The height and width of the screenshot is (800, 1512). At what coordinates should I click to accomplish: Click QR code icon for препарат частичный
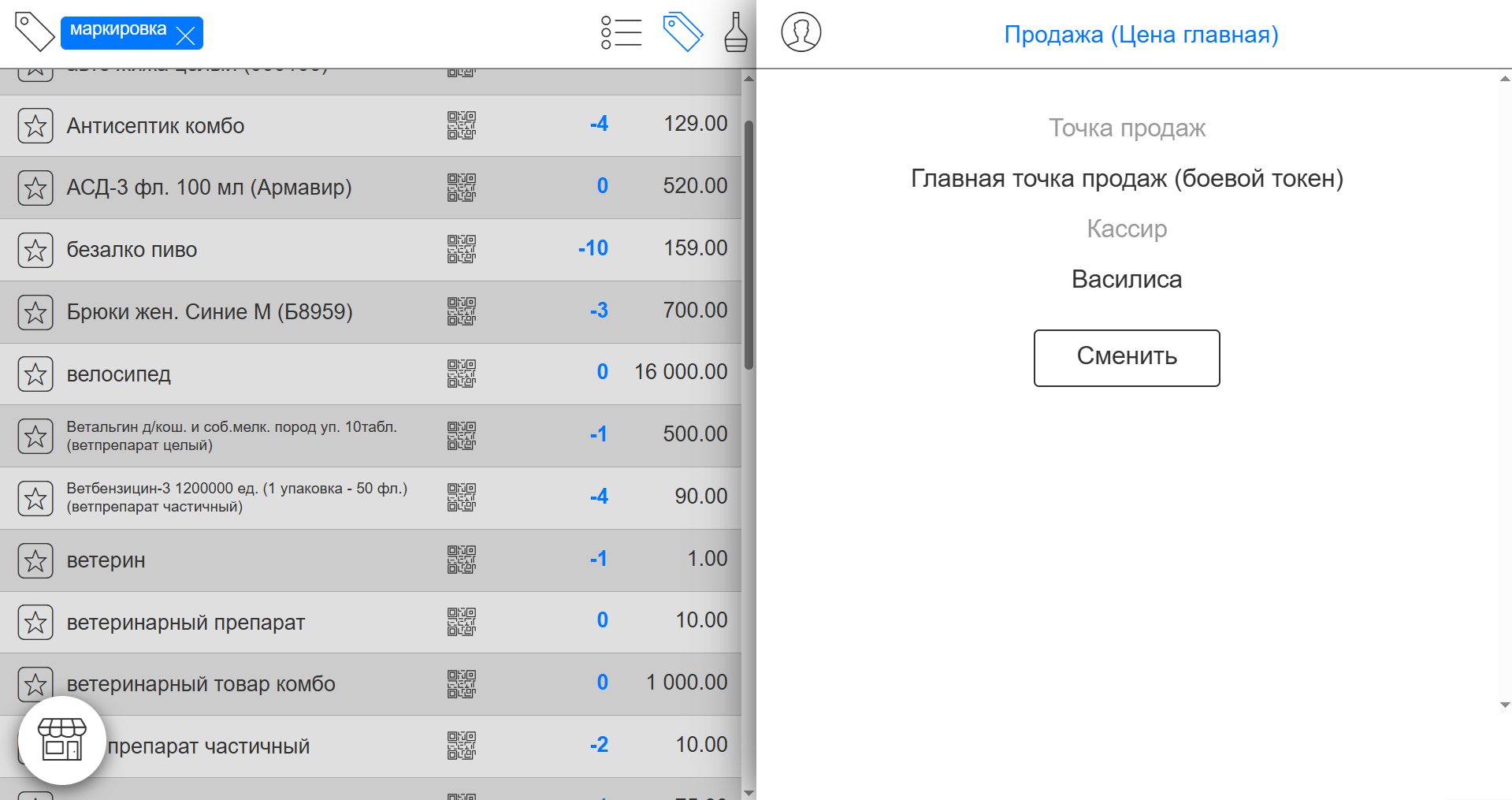(x=462, y=746)
